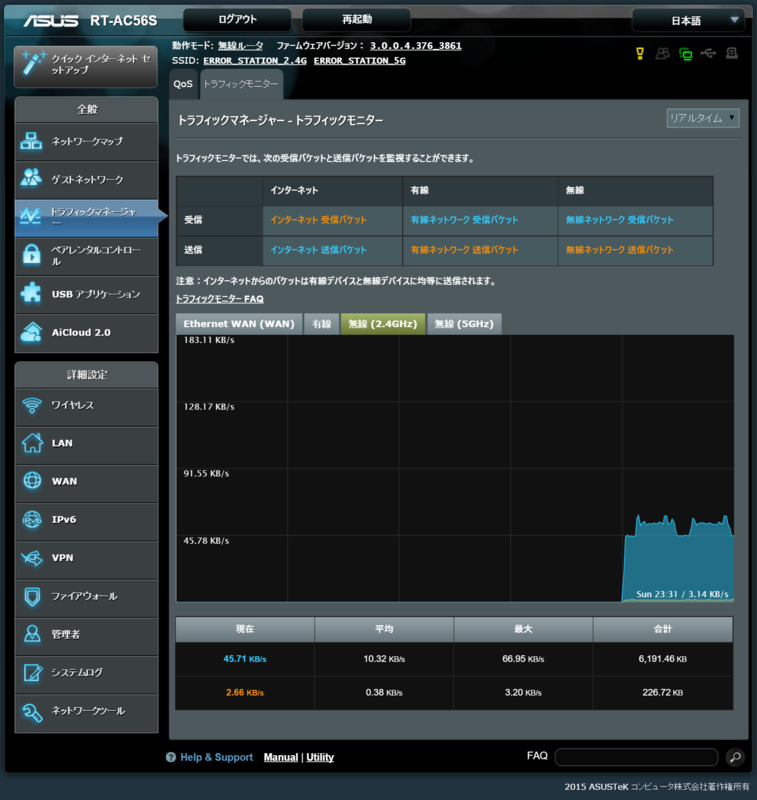
Task: Click the printer status icon in header
Action: 732,53
